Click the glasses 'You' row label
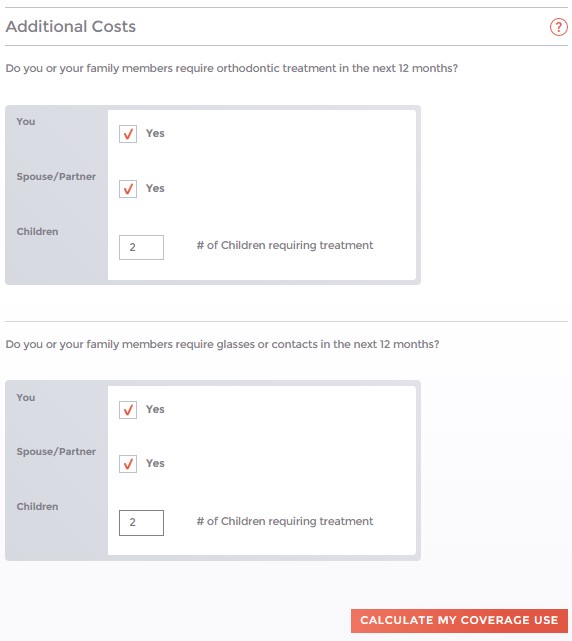Image resolution: width=572 pixels, height=641 pixels. [26, 397]
